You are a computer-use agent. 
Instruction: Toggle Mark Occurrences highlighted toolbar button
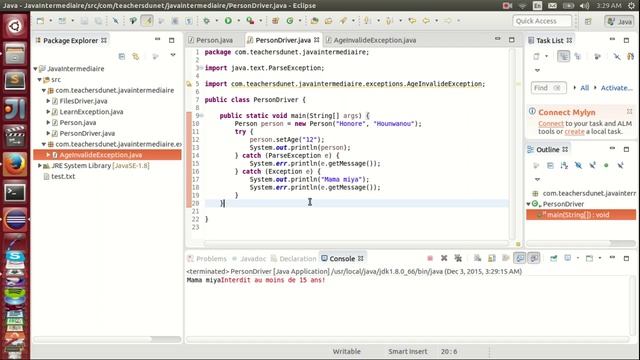(x=147, y=21)
